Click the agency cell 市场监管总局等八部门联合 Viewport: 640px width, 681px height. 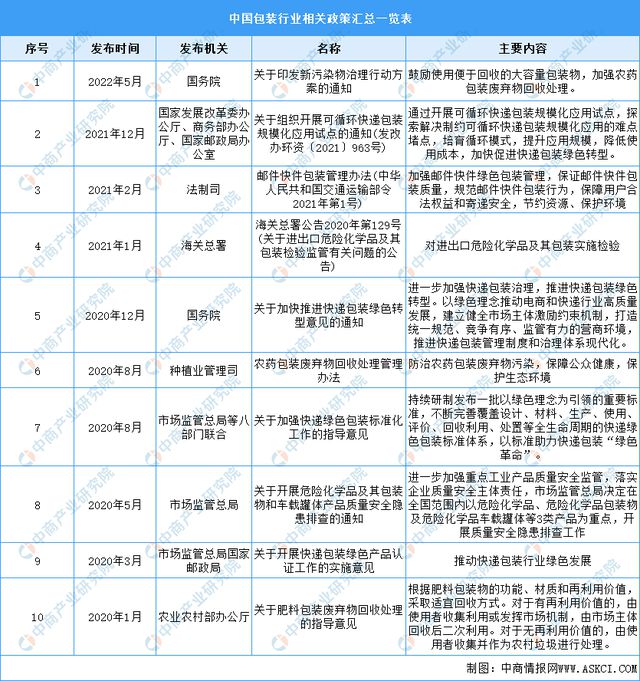[204, 427]
